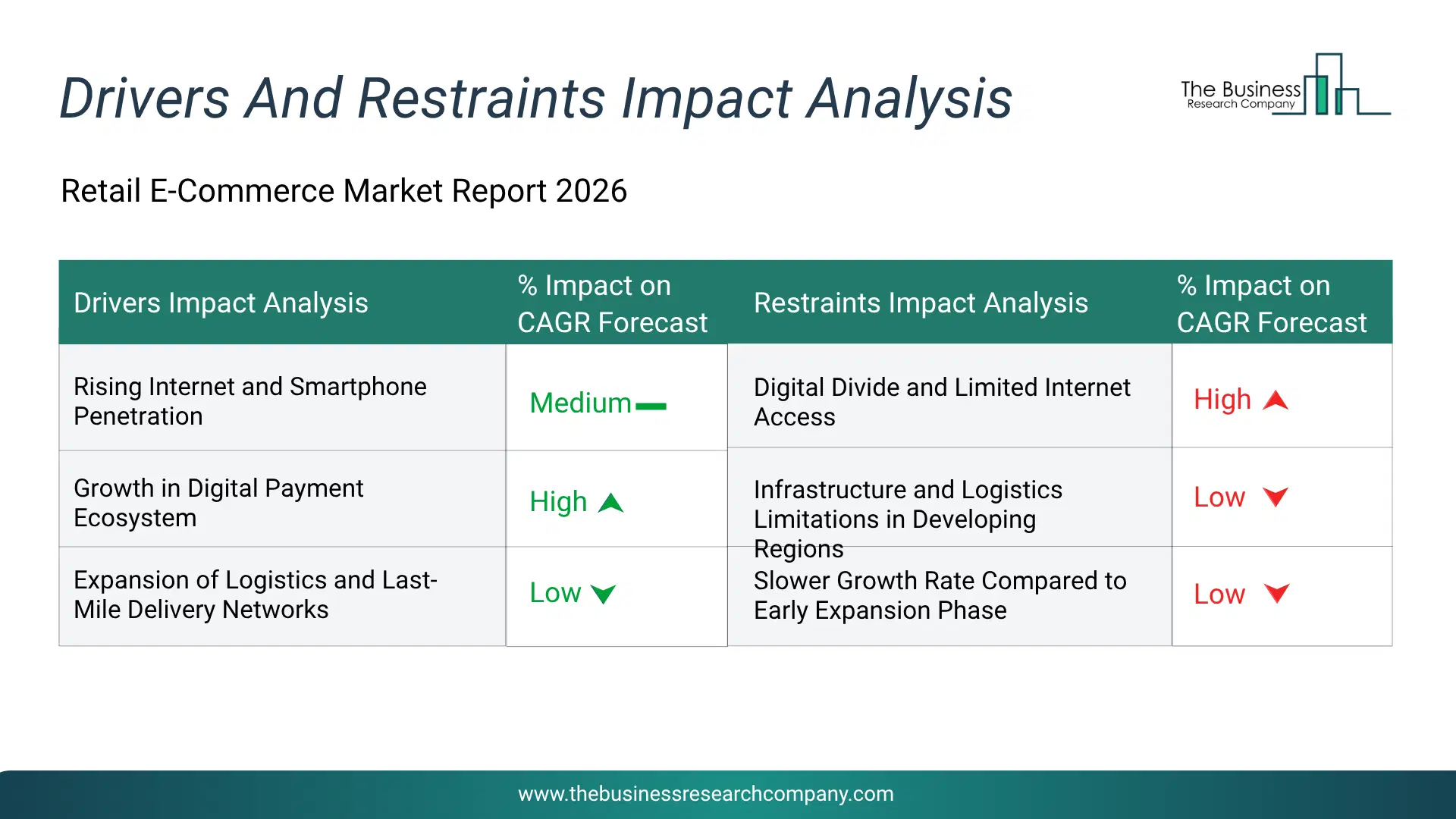Click red down arrow in Slower Growth Rate row
Image resolution: width=1456 pixels, height=819 pixels.
point(1276,594)
